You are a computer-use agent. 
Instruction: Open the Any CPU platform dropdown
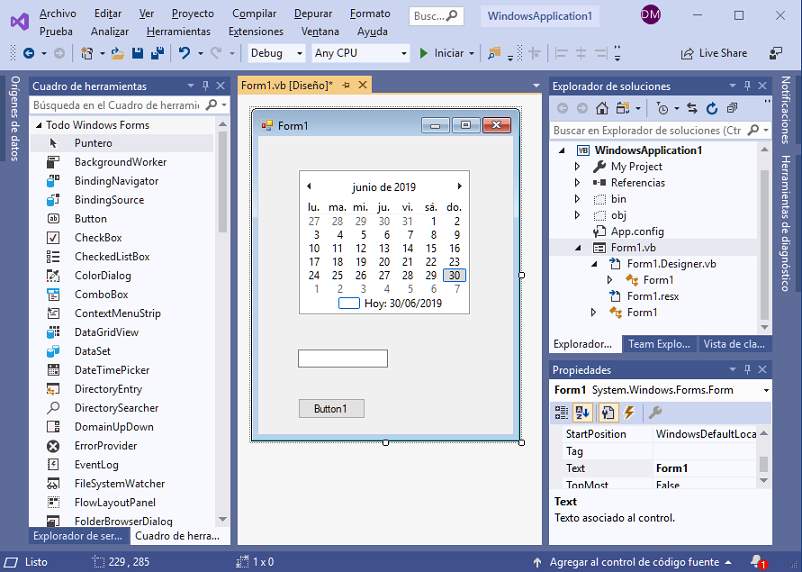(x=404, y=53)
